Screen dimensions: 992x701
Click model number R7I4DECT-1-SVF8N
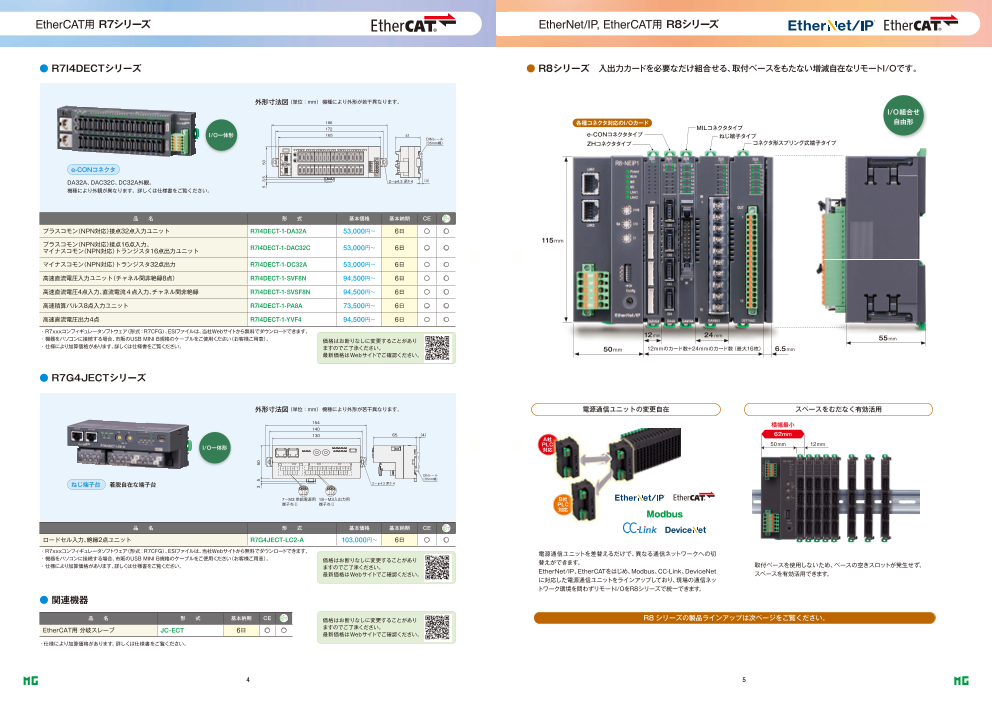pos(278,278)
